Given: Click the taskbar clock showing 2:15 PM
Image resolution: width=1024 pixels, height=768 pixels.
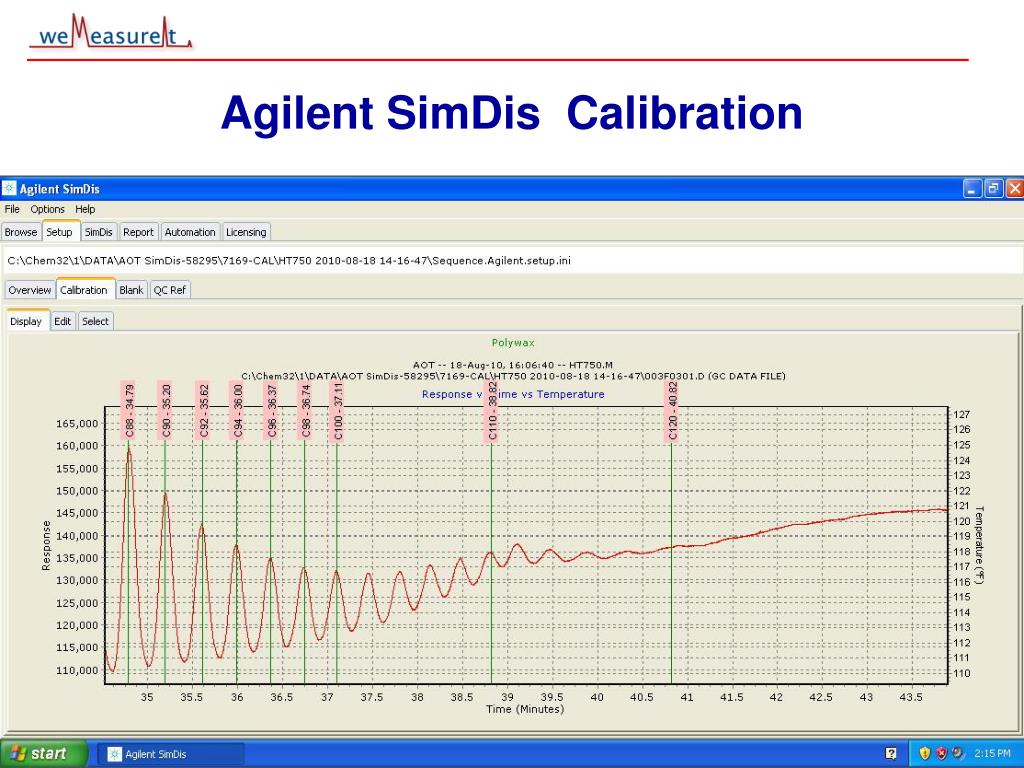Looking at the screenshot, I should pos(993,754).
